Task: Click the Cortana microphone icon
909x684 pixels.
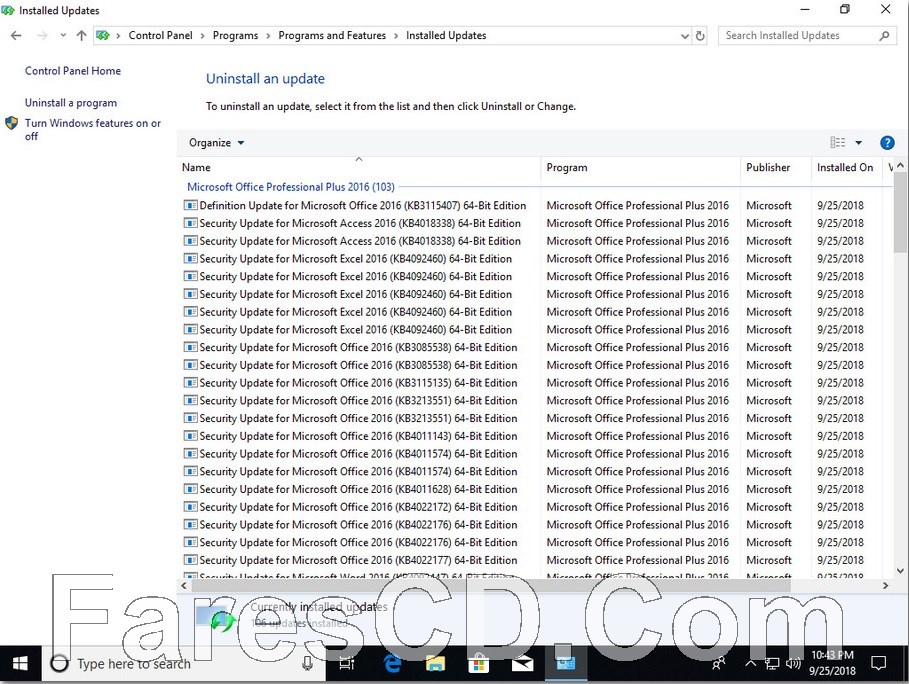Action: [308, 664]
